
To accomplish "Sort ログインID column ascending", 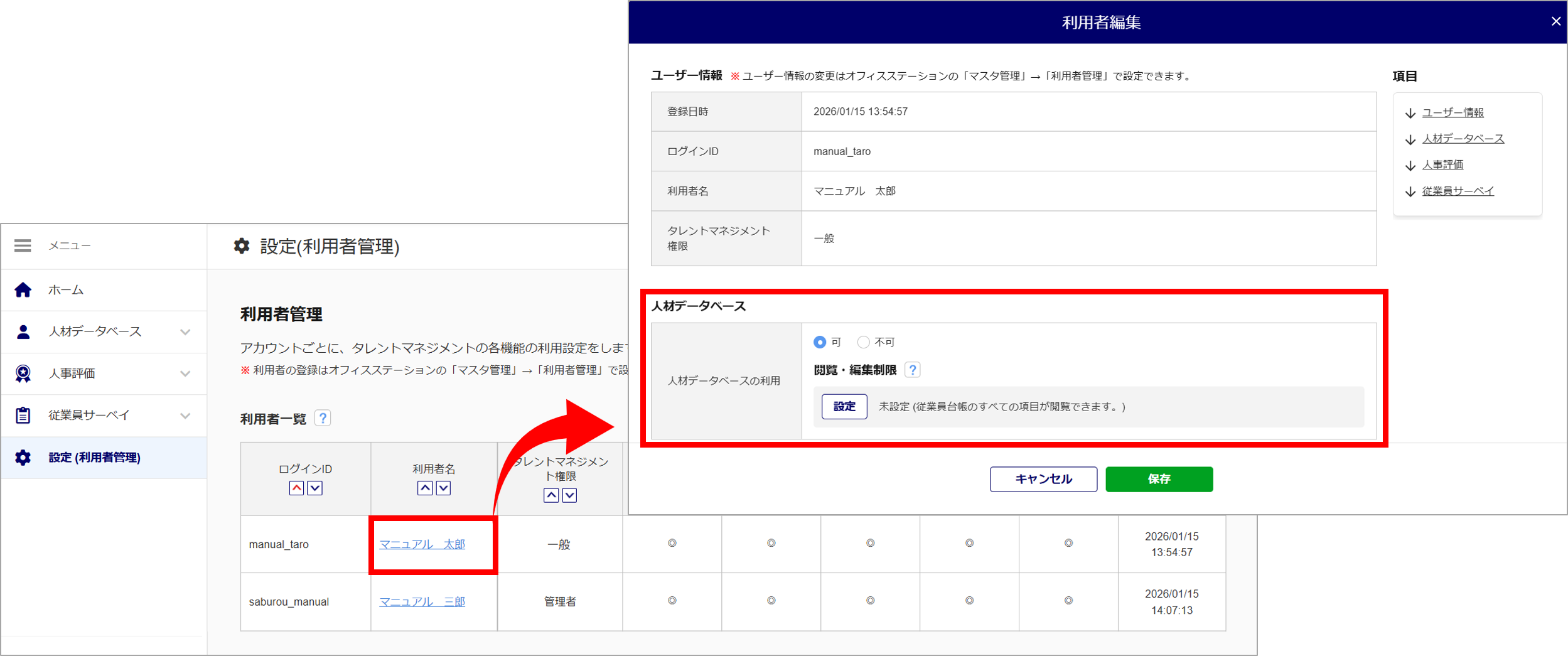I will (x=297, y=488).
